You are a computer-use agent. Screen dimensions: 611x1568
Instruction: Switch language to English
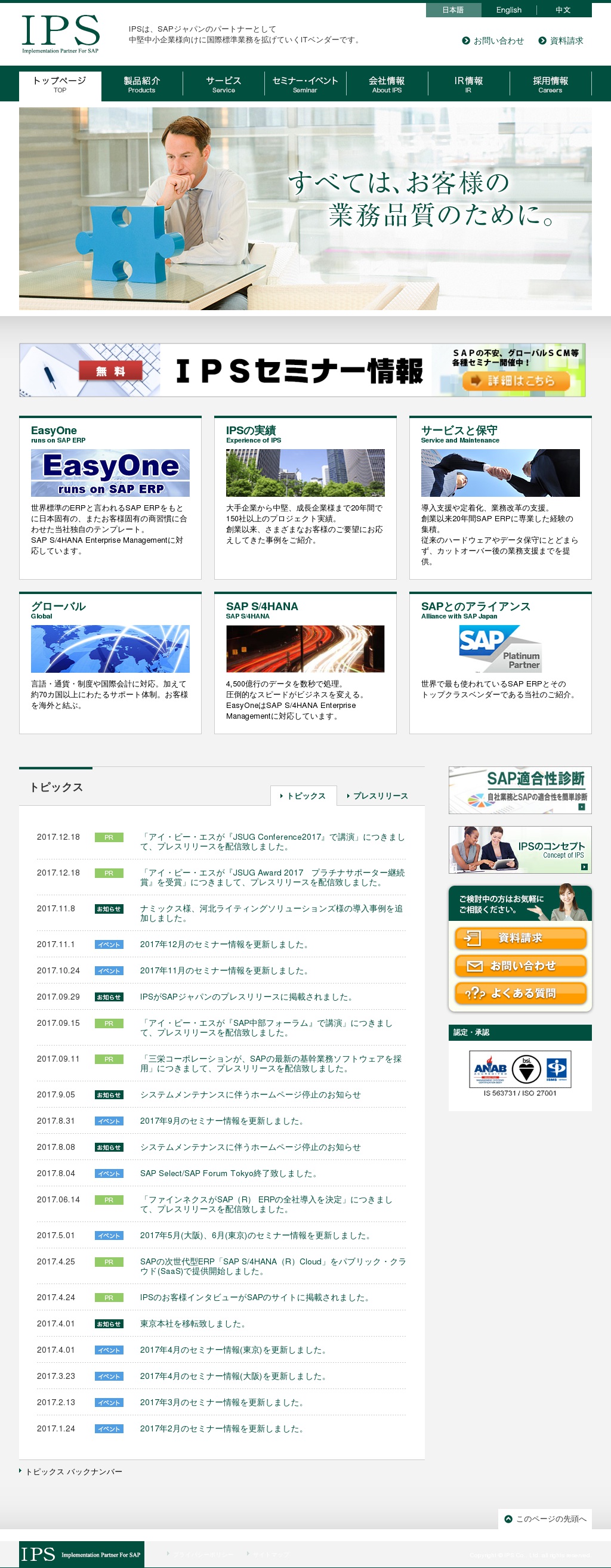click(508, 10)
